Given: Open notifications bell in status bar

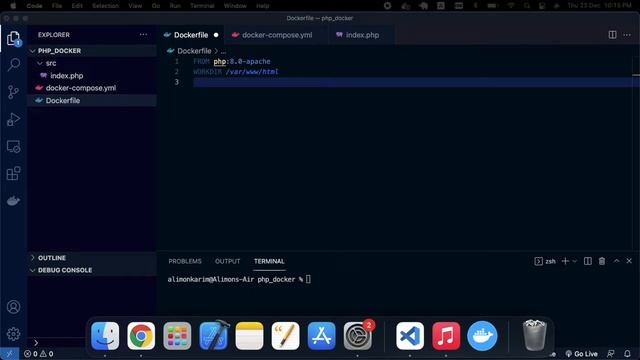Looking at the screenshot, I should [x=627, y=353].
